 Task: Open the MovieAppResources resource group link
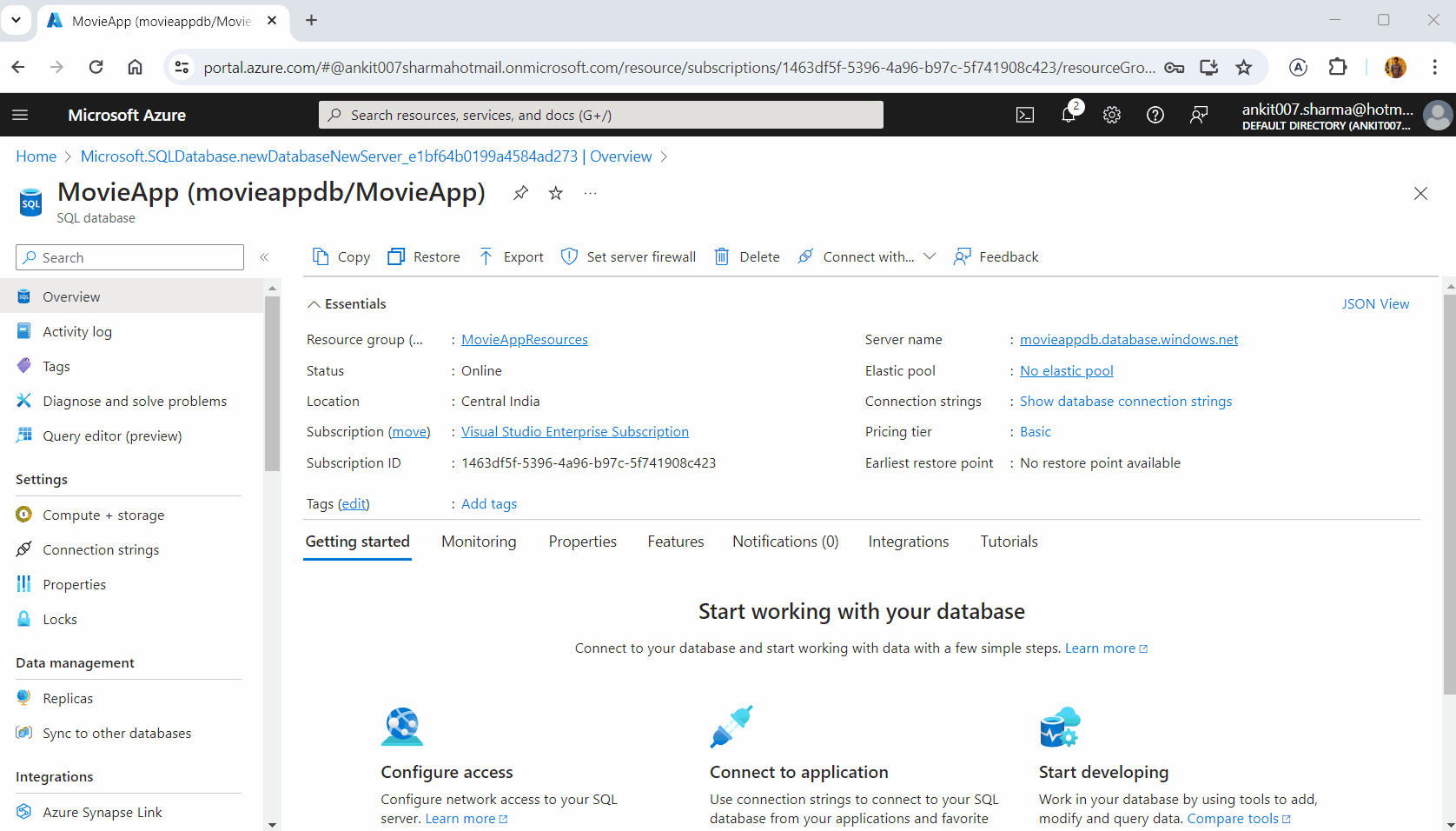[x=524, y=340]
